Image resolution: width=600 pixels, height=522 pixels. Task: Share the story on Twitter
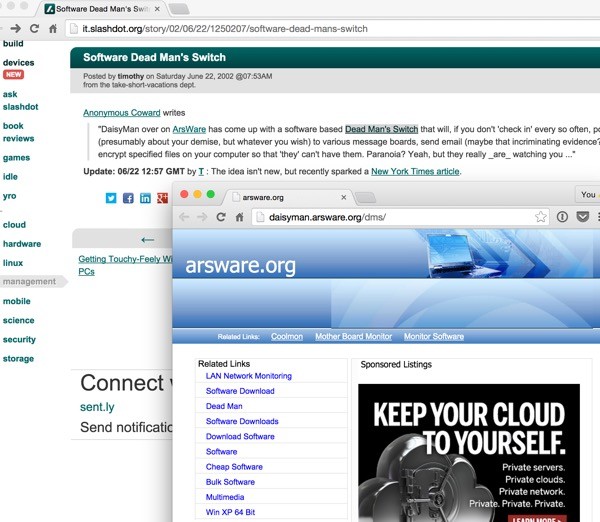click(x=111, y=198)
